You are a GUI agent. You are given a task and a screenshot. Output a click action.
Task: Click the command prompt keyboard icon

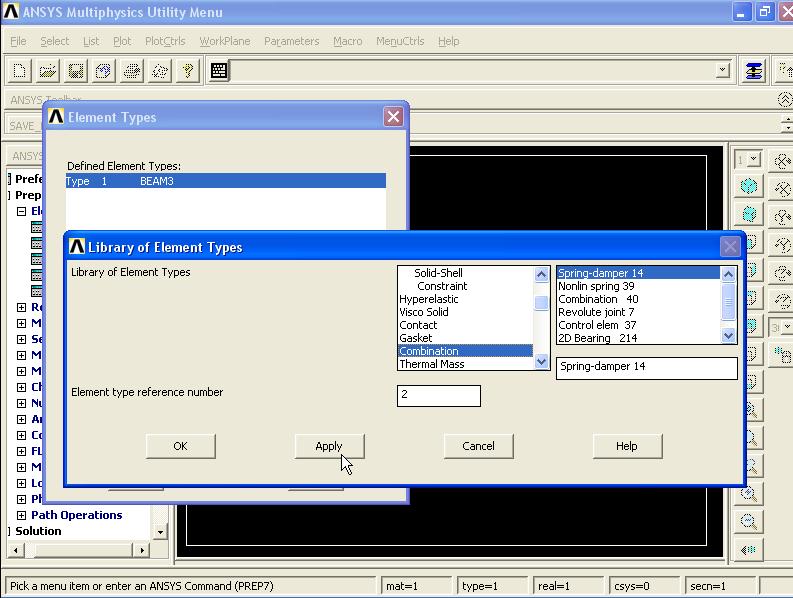(219, 71)
